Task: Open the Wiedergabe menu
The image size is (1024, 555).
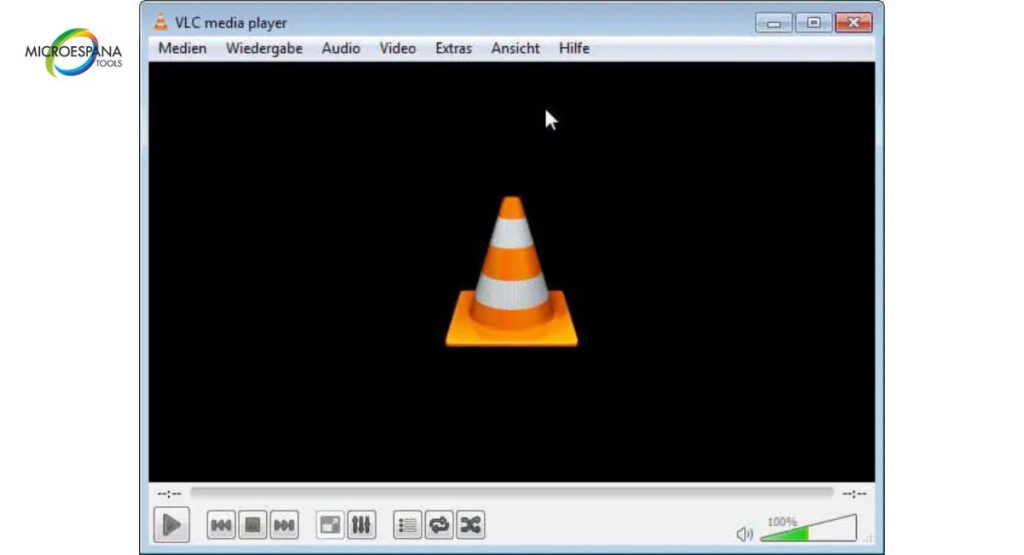Action: point(264,48)
